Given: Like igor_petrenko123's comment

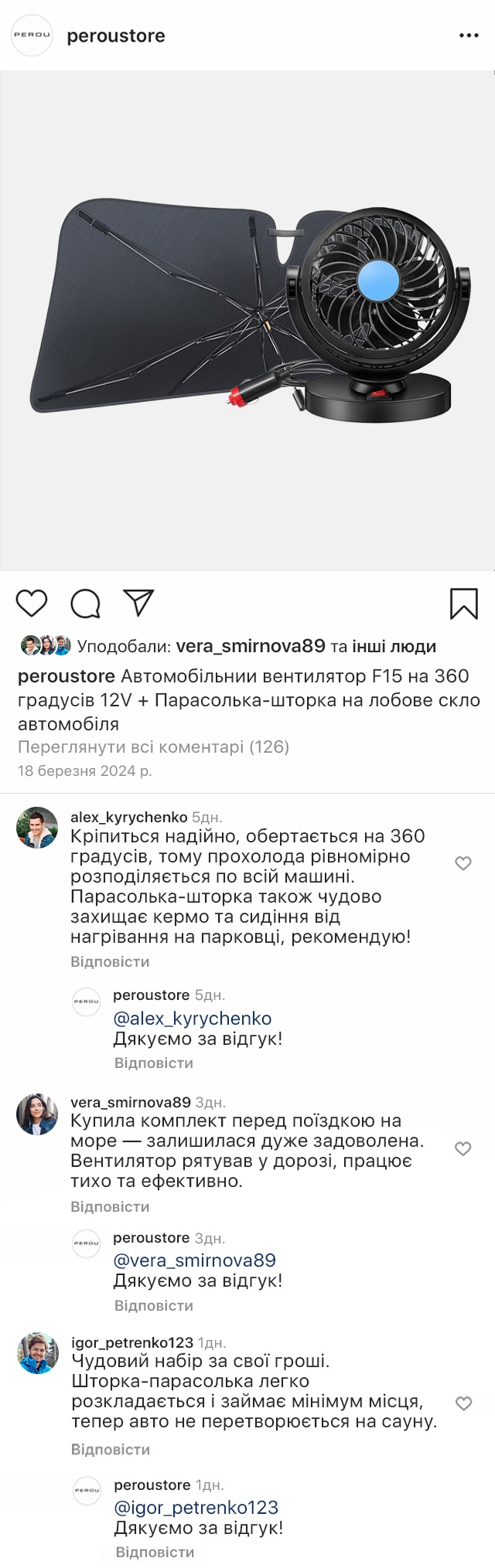Looking at the screenshot, I should [463, 1403].
